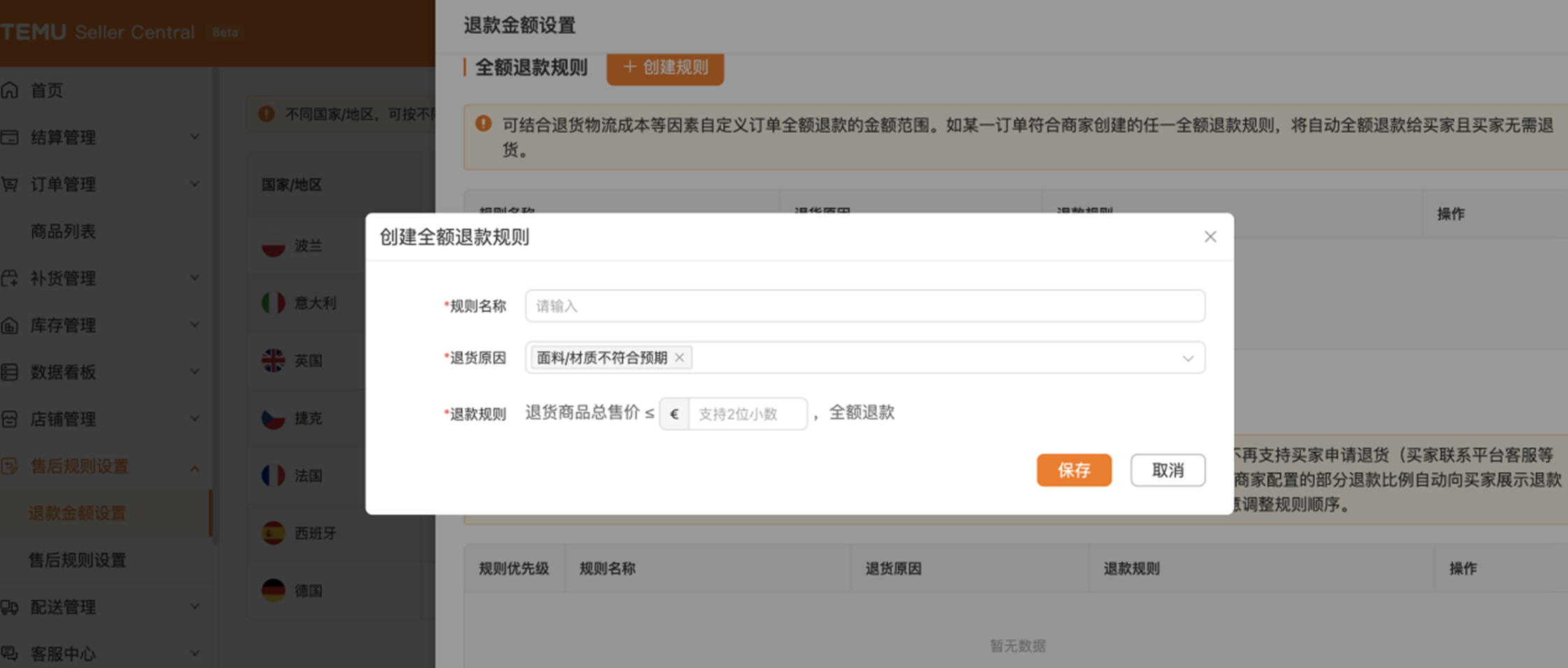1568x668 pixels.
Task: Click the 配送管理 truck icon
Action: (10, 606)
